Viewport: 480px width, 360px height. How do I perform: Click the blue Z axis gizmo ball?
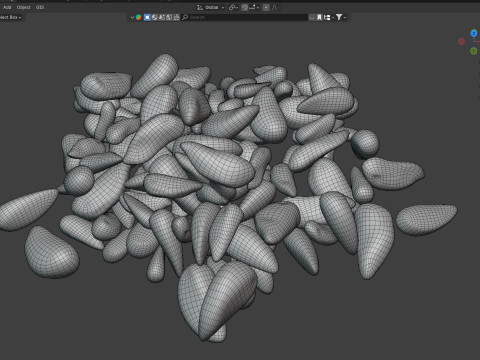click(x=474, y=33)
